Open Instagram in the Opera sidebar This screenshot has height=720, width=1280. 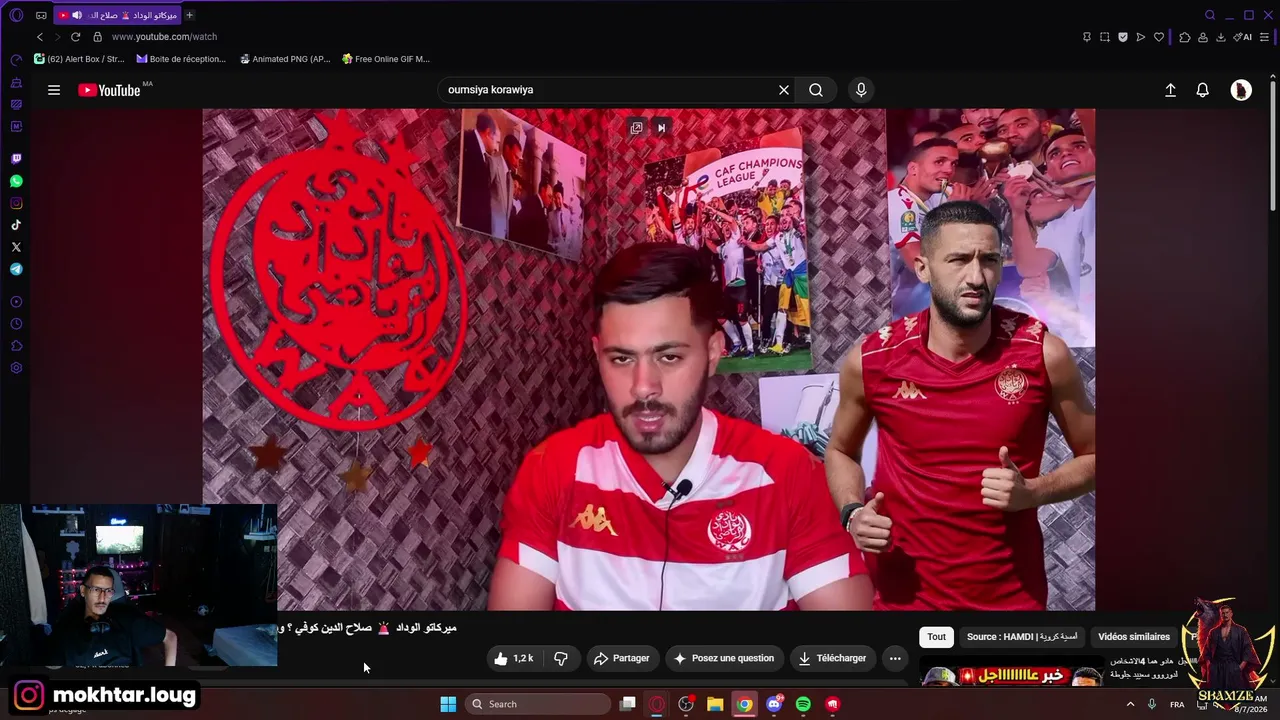pos(16,203)
